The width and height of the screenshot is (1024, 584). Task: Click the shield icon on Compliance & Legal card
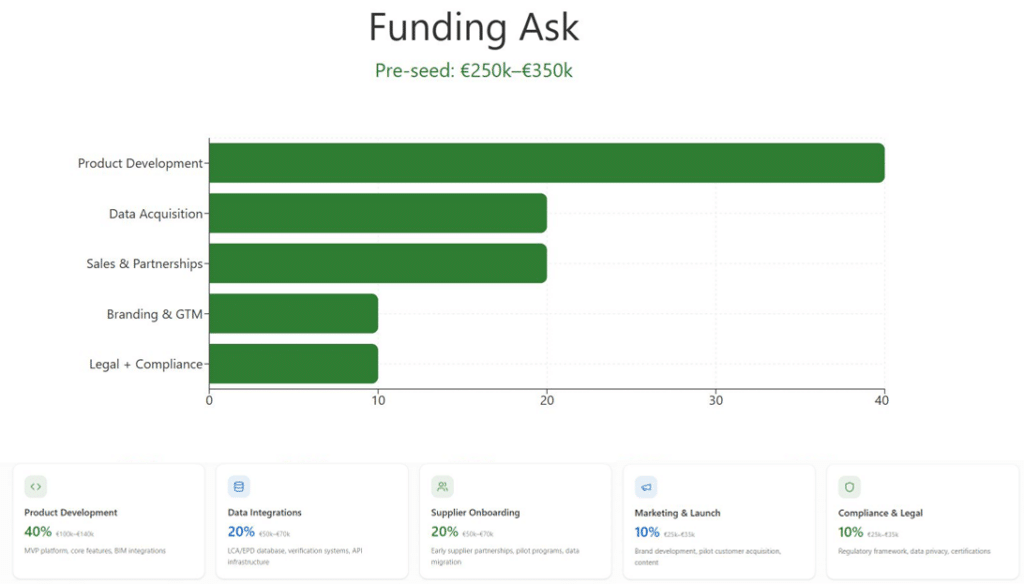(x=850, y=487)
